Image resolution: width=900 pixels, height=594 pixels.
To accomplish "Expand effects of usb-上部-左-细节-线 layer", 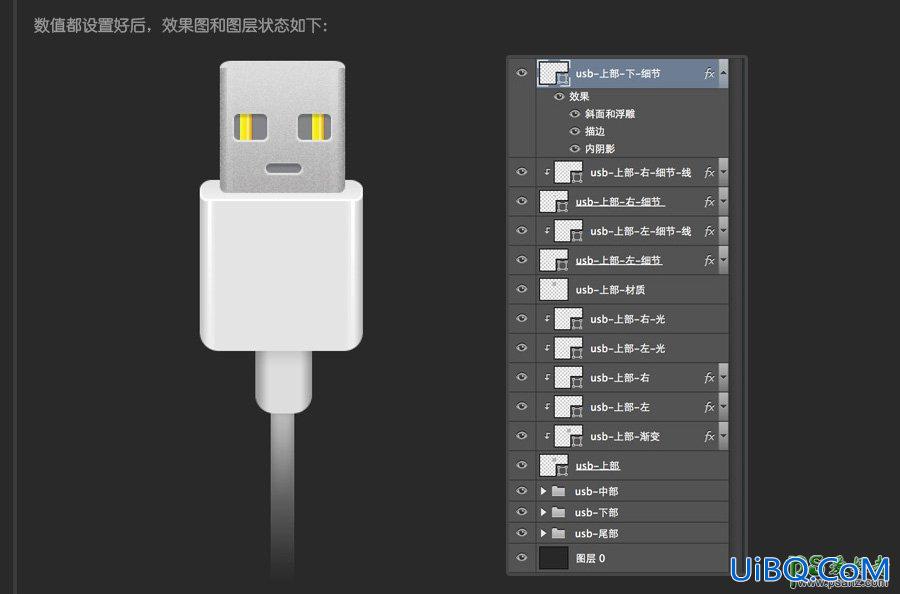I will (x=723, y=231).
